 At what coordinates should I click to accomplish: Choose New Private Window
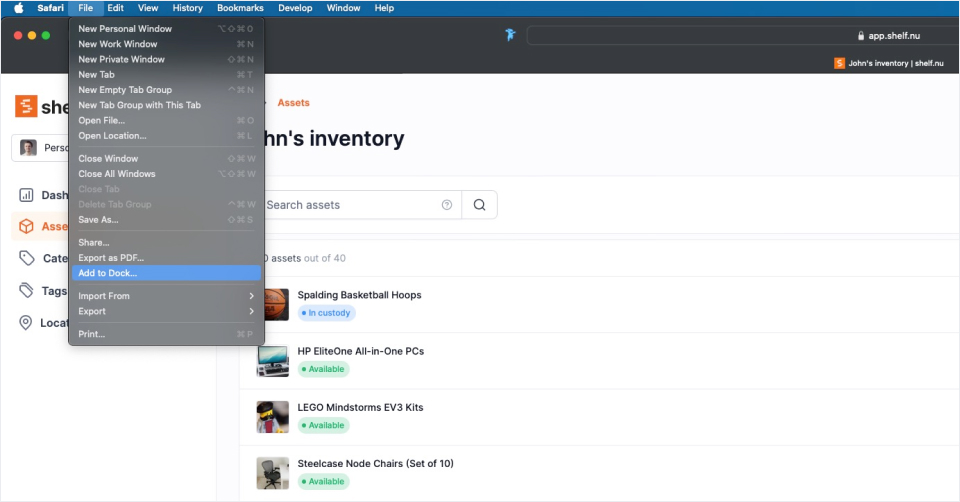166,59
